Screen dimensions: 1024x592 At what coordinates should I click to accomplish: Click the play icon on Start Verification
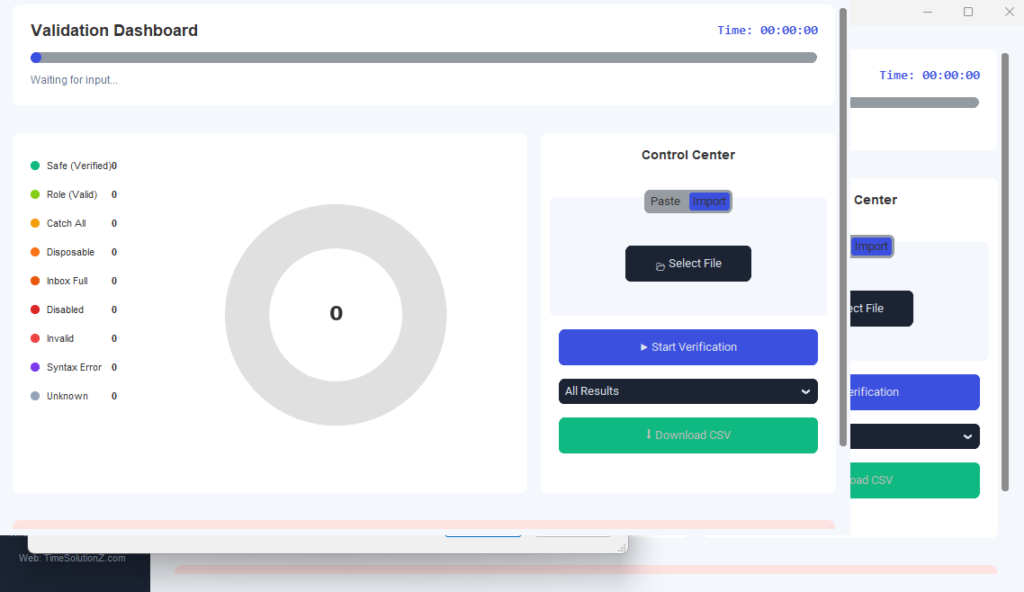click(644, 347)
